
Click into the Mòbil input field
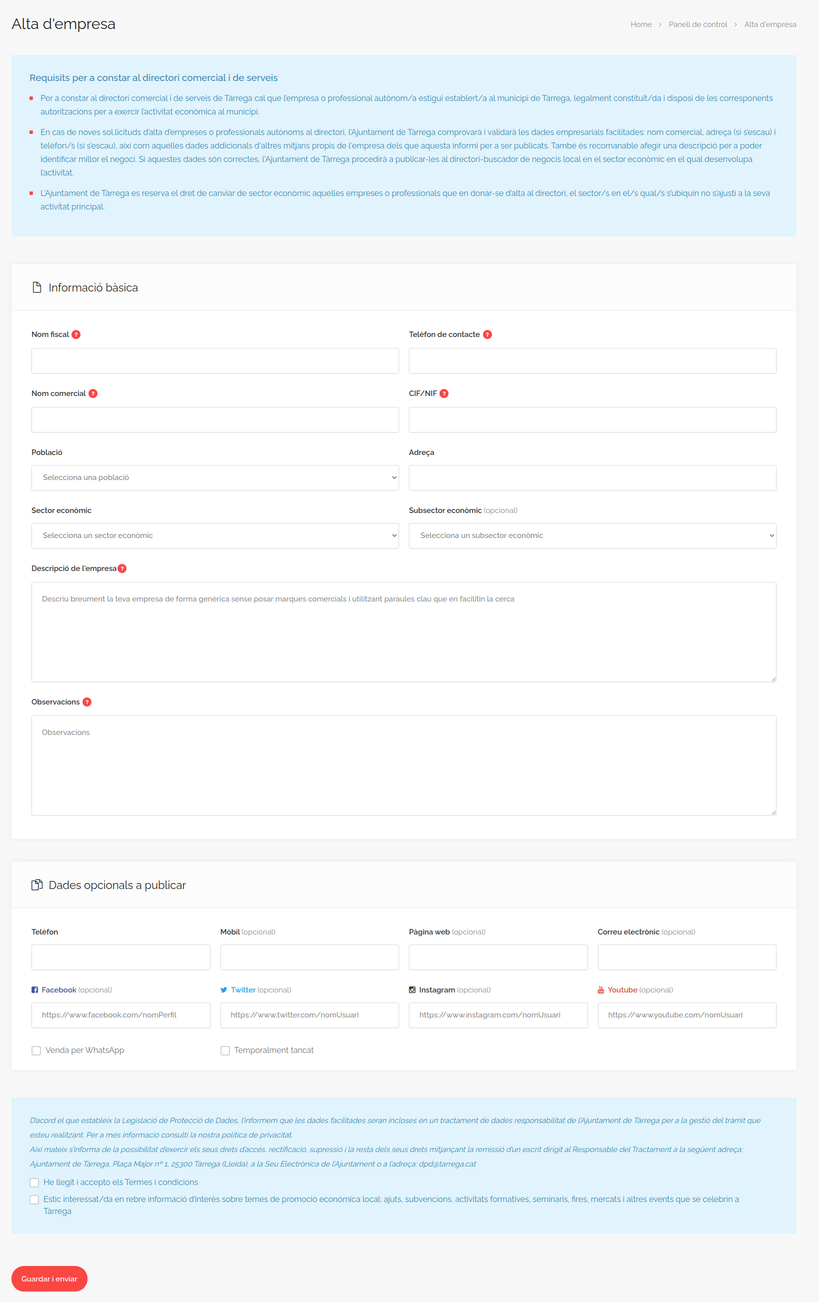pyautogui.click(x=309, y=957)
